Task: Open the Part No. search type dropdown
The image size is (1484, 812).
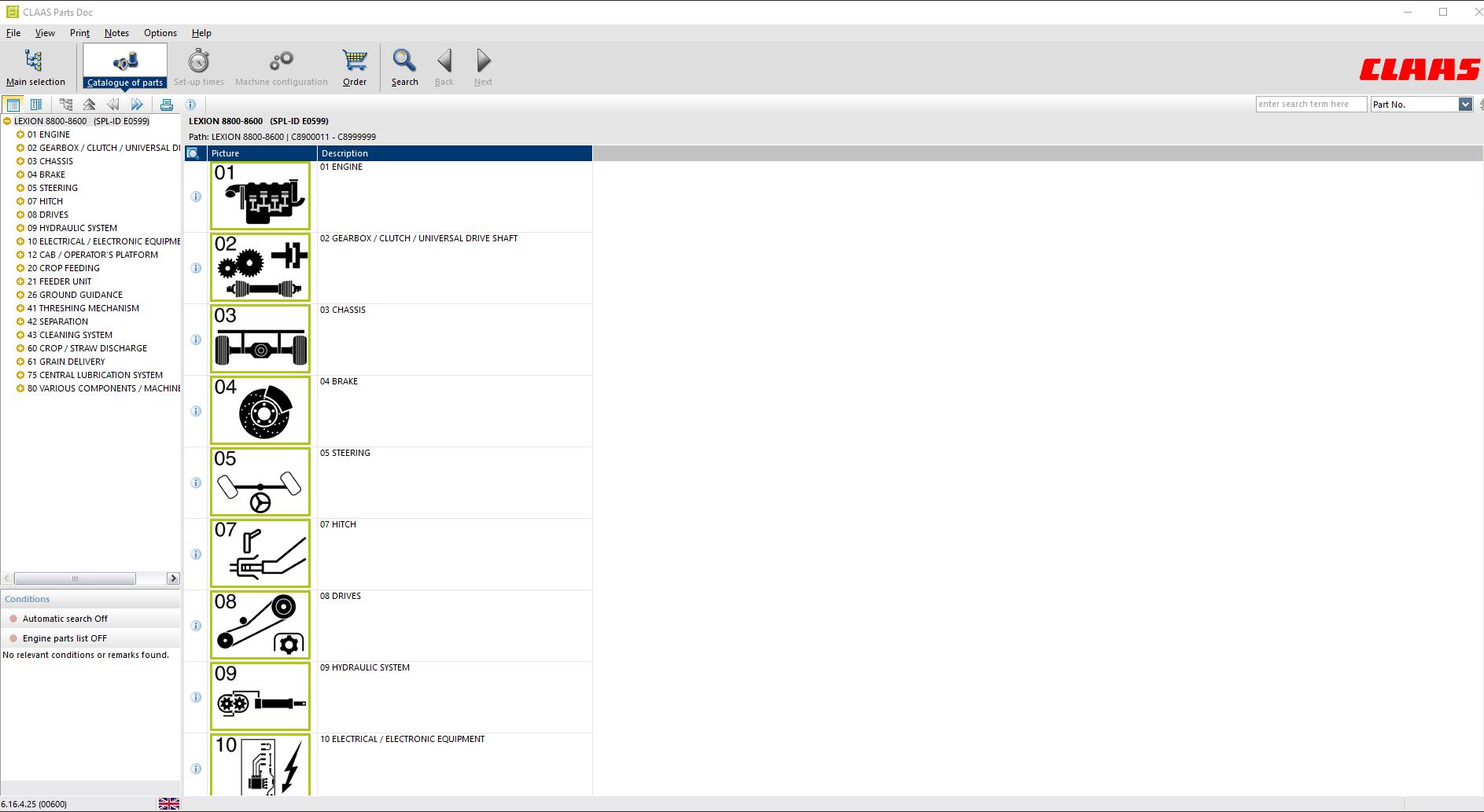Action: click(1464, 105)
